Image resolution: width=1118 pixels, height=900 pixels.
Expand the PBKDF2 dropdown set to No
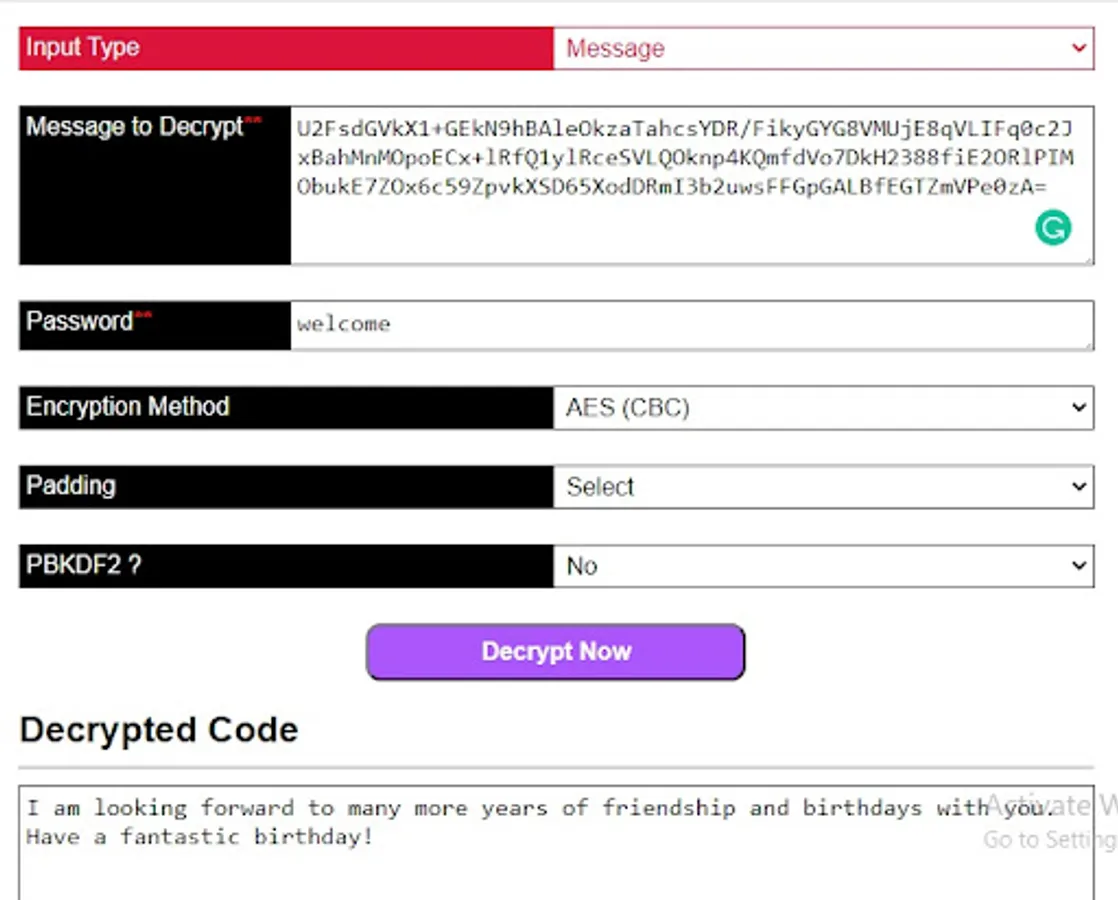pos(823,566)
